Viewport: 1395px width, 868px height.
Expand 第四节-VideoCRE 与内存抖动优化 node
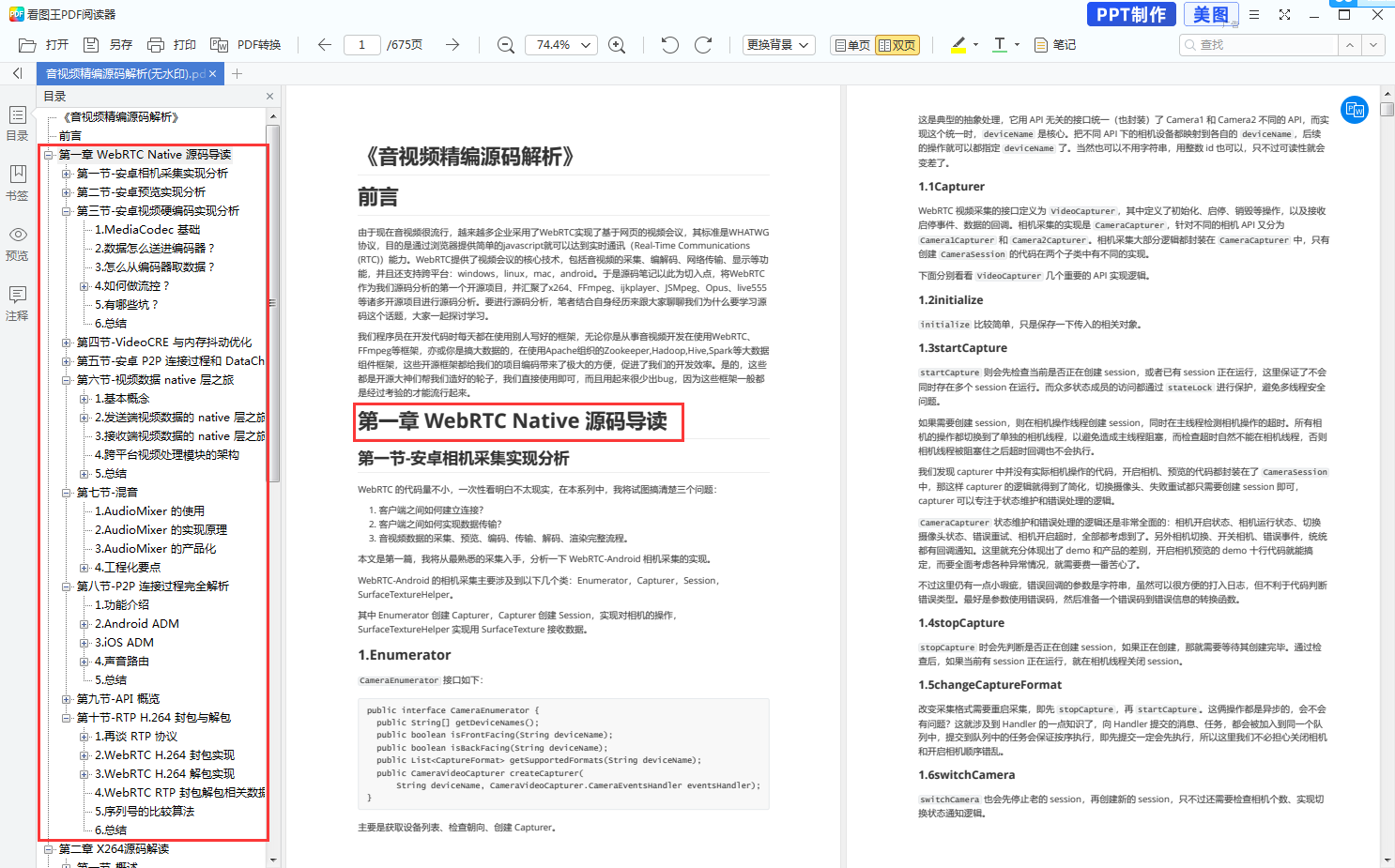pos(67,343)
